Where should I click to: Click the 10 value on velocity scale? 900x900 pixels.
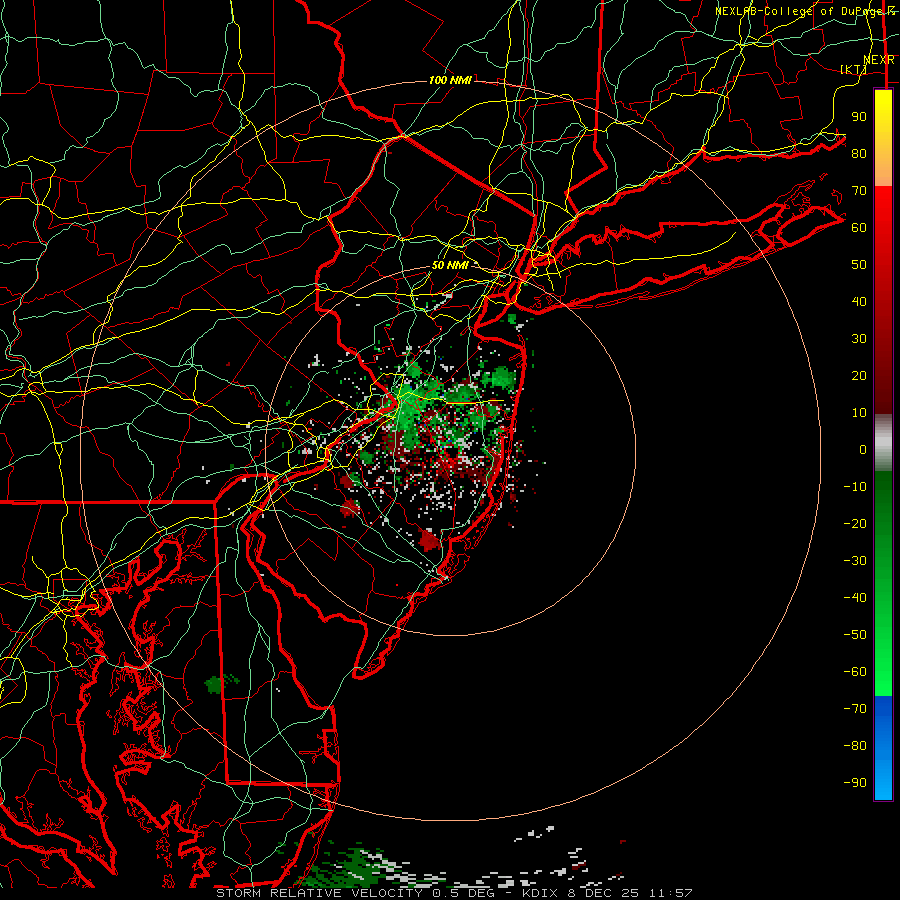click(859, 413)
